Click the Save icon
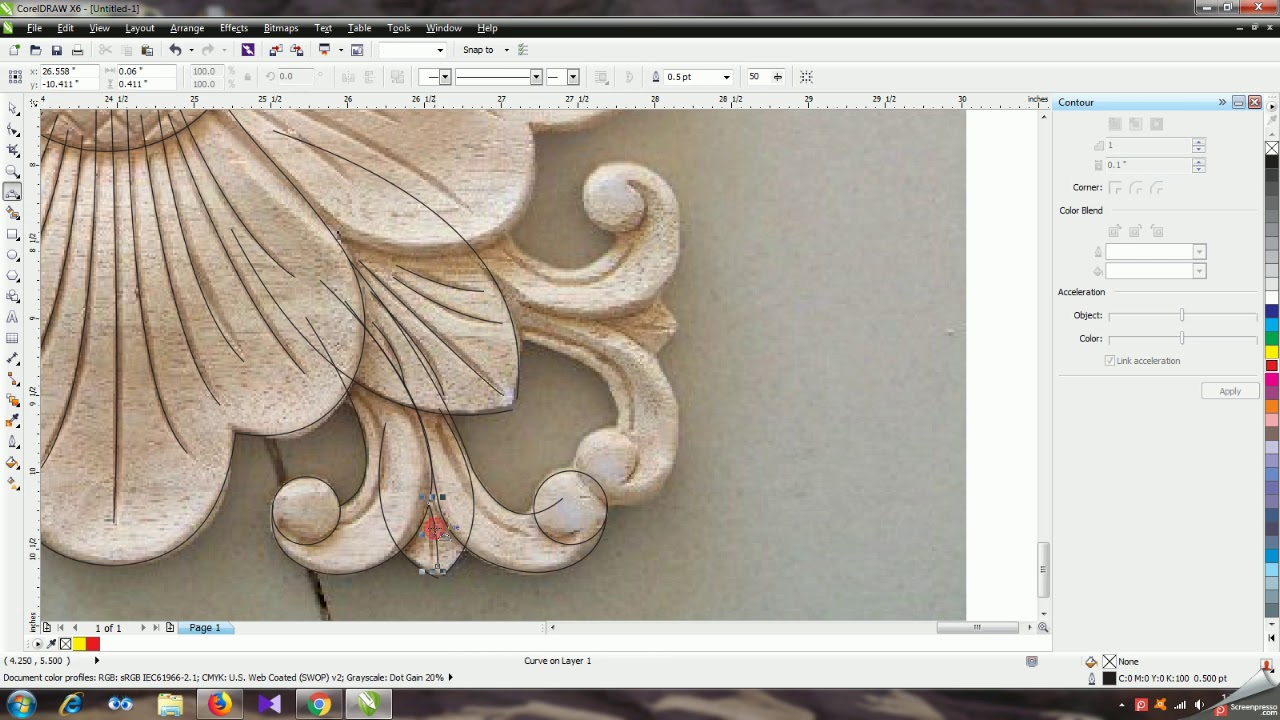Image resolution: width=1280 pixels, height=720 pixels. [x=56, y=50]
